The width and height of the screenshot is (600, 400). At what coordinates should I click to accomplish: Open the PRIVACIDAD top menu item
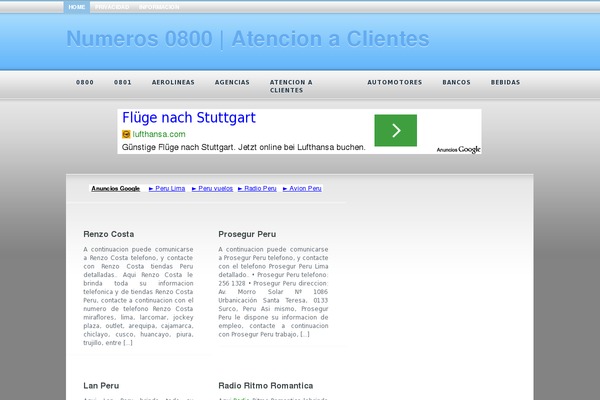tap(112, 7)
